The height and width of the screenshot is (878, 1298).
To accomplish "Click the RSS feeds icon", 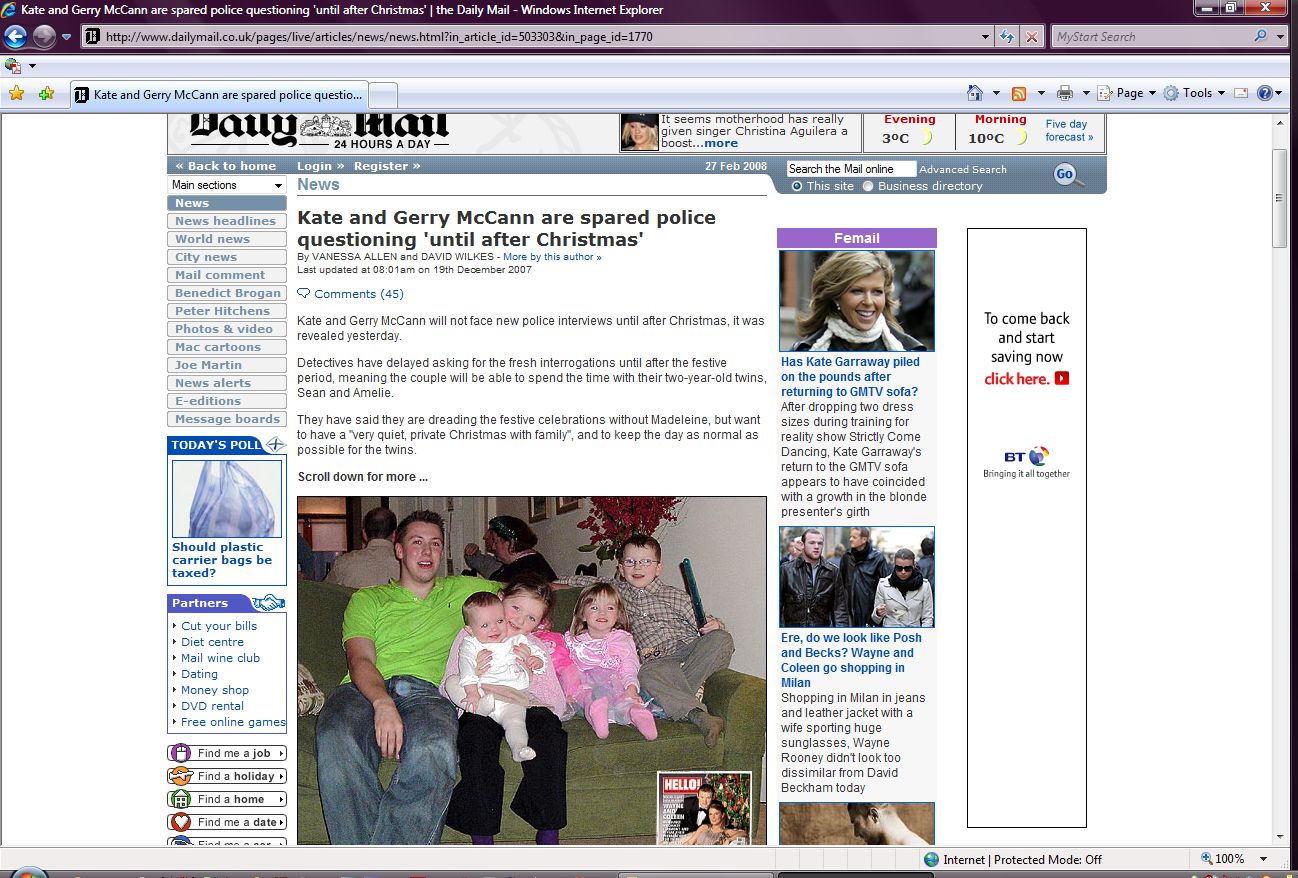I will pyautogui.click(x=1019, y=93).
